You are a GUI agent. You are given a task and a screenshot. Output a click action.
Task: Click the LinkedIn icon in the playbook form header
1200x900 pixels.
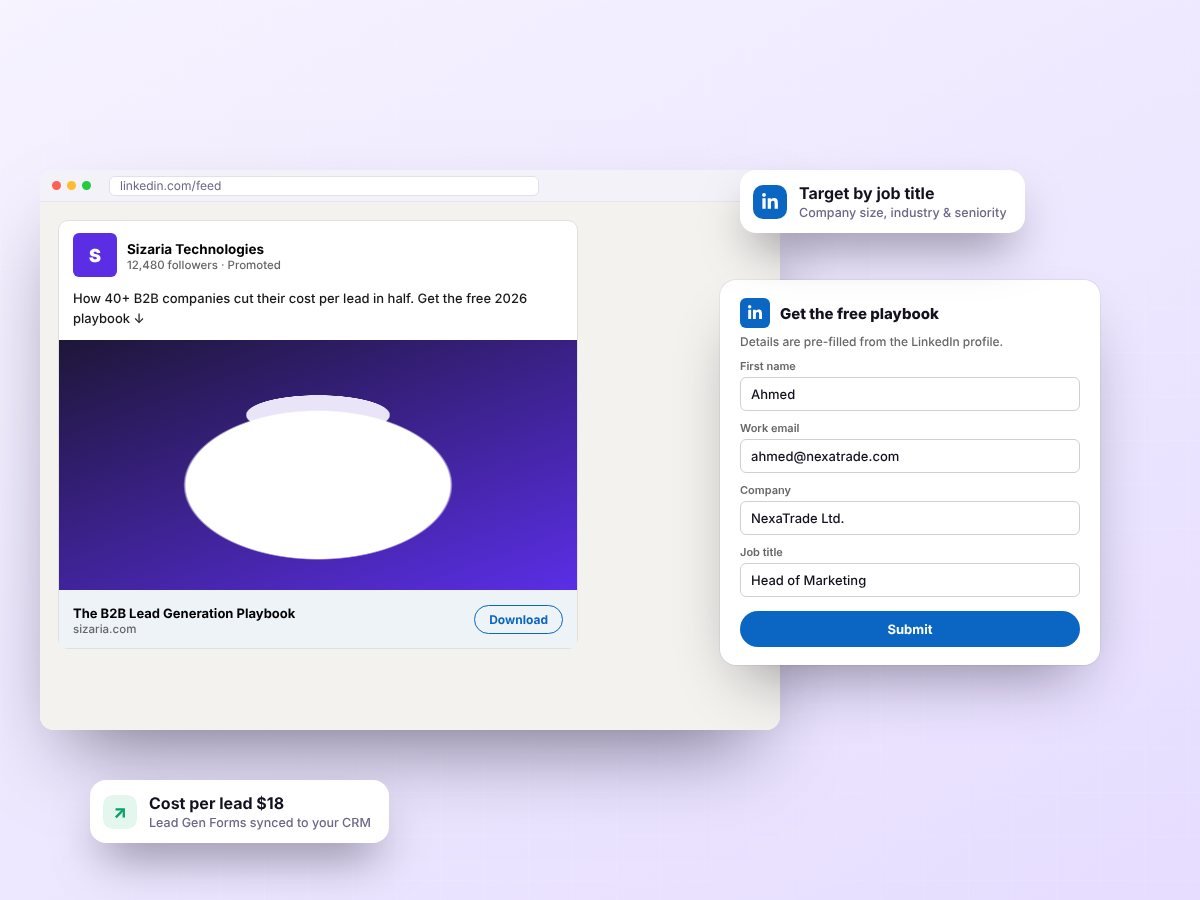[x=755, y=313]
